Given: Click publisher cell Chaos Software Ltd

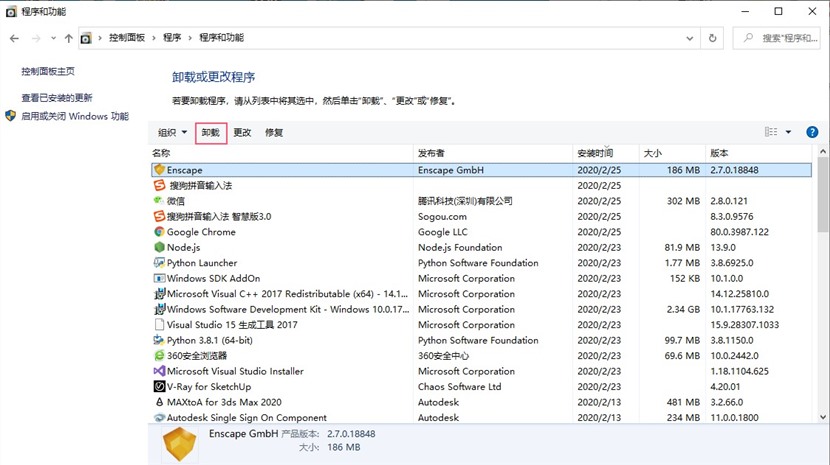Looking at the screenshot, I should coord(459,387).
